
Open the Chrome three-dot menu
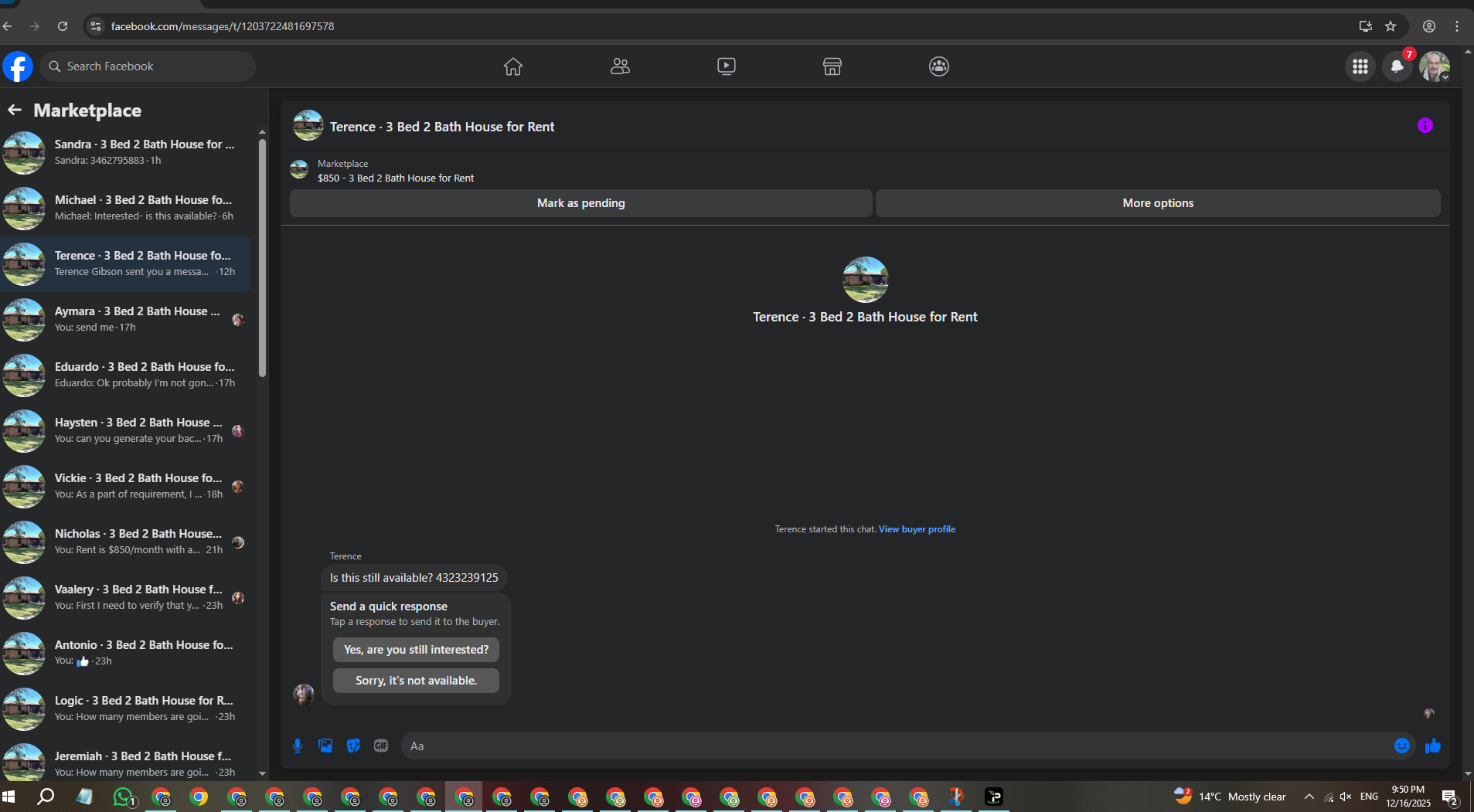pos(1457,26)
